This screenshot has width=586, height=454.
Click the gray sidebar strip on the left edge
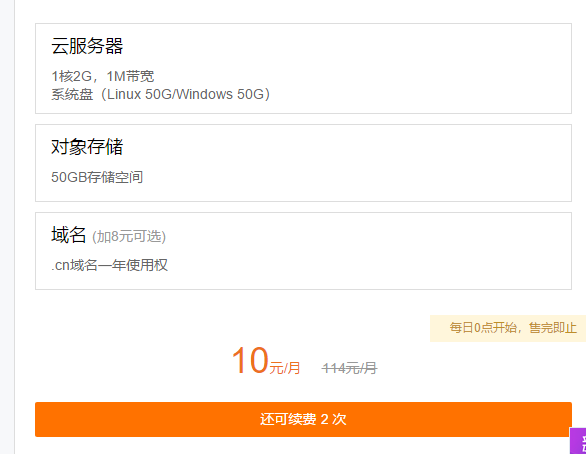pos(7,227)
